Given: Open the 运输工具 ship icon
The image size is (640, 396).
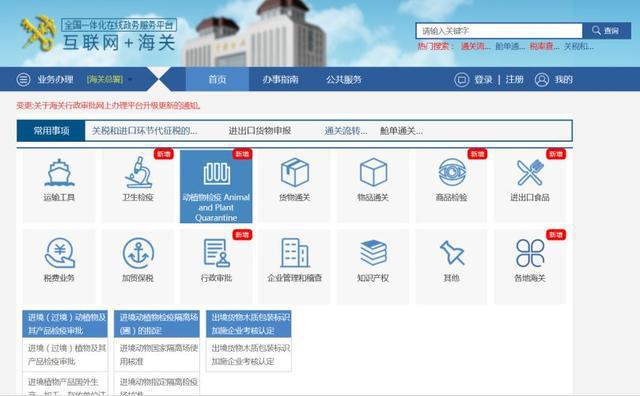Looking at the screenshot, I should pyautogui.click(x=59, y=173).
